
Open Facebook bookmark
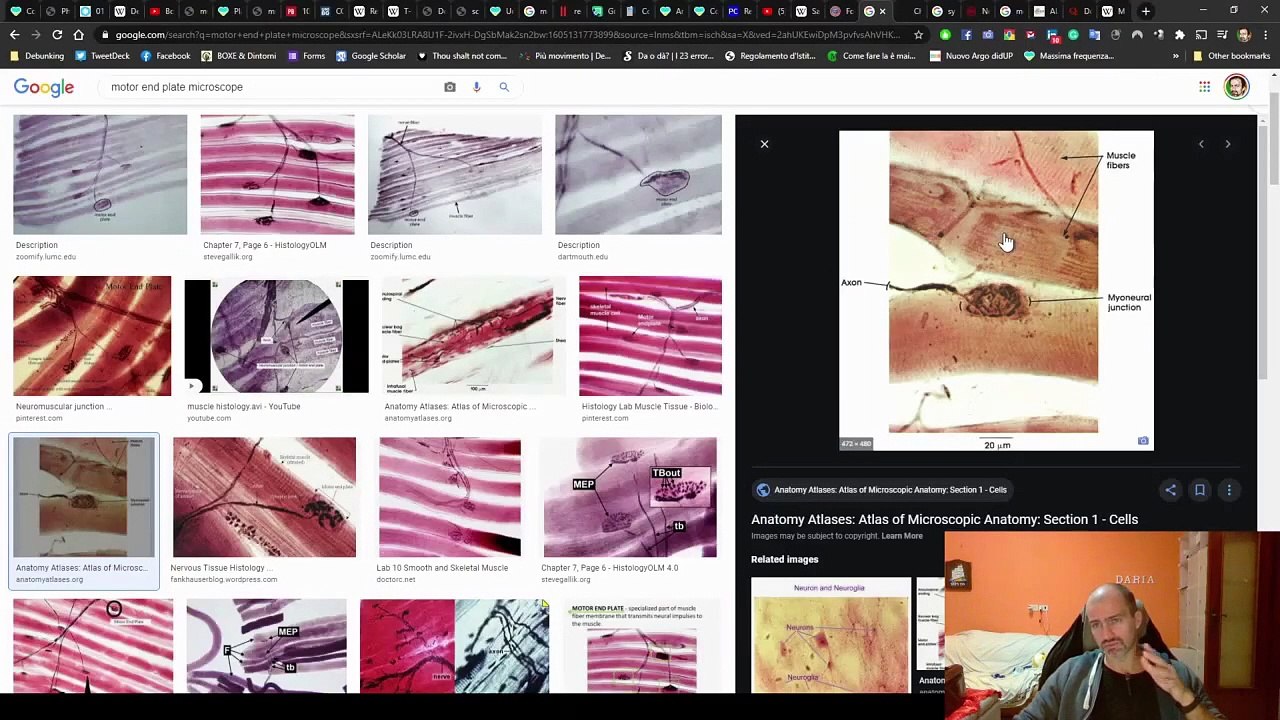[x=165, y=56]
